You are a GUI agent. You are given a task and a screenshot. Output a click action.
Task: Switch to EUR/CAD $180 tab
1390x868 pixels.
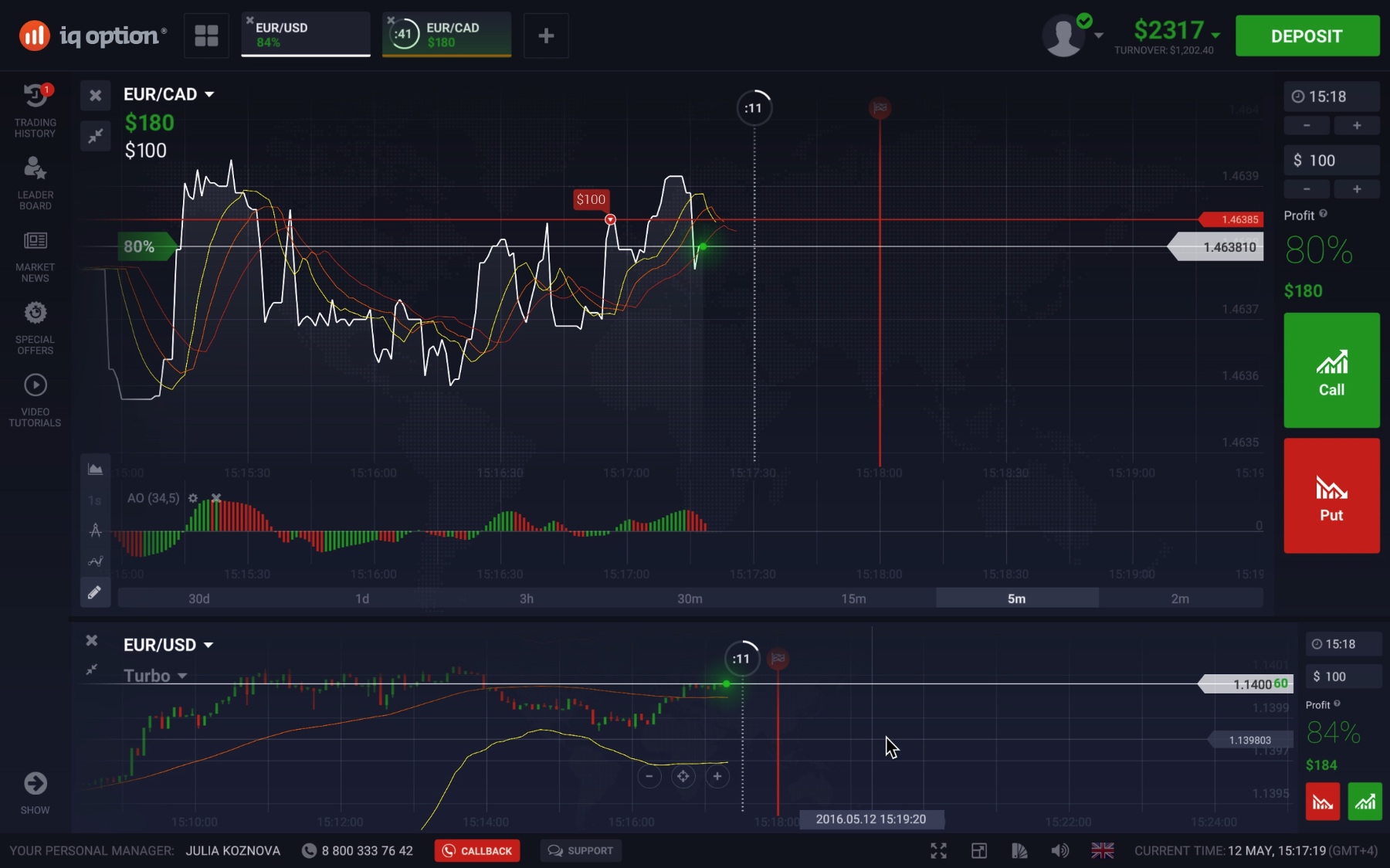446,35
